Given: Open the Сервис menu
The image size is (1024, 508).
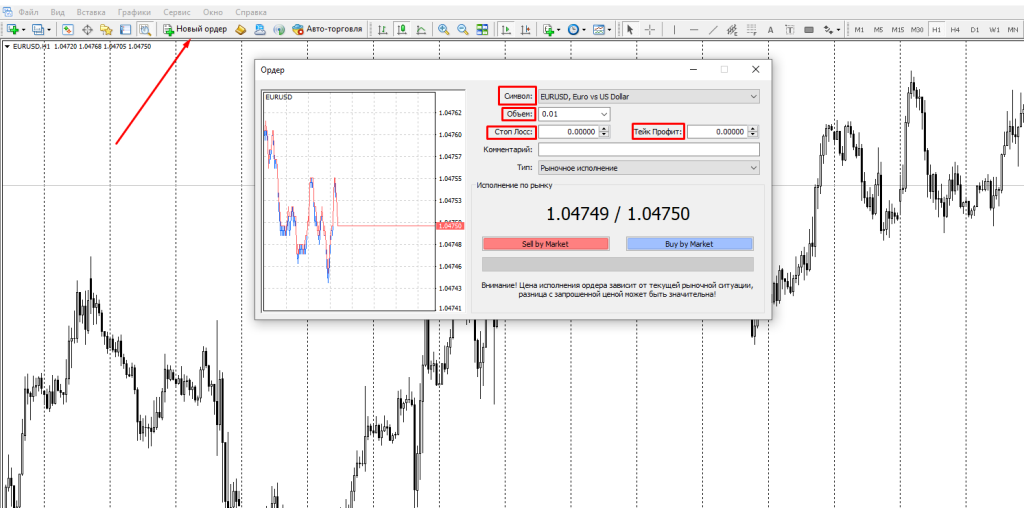Looking at the screenshot, I should (176, 11).
